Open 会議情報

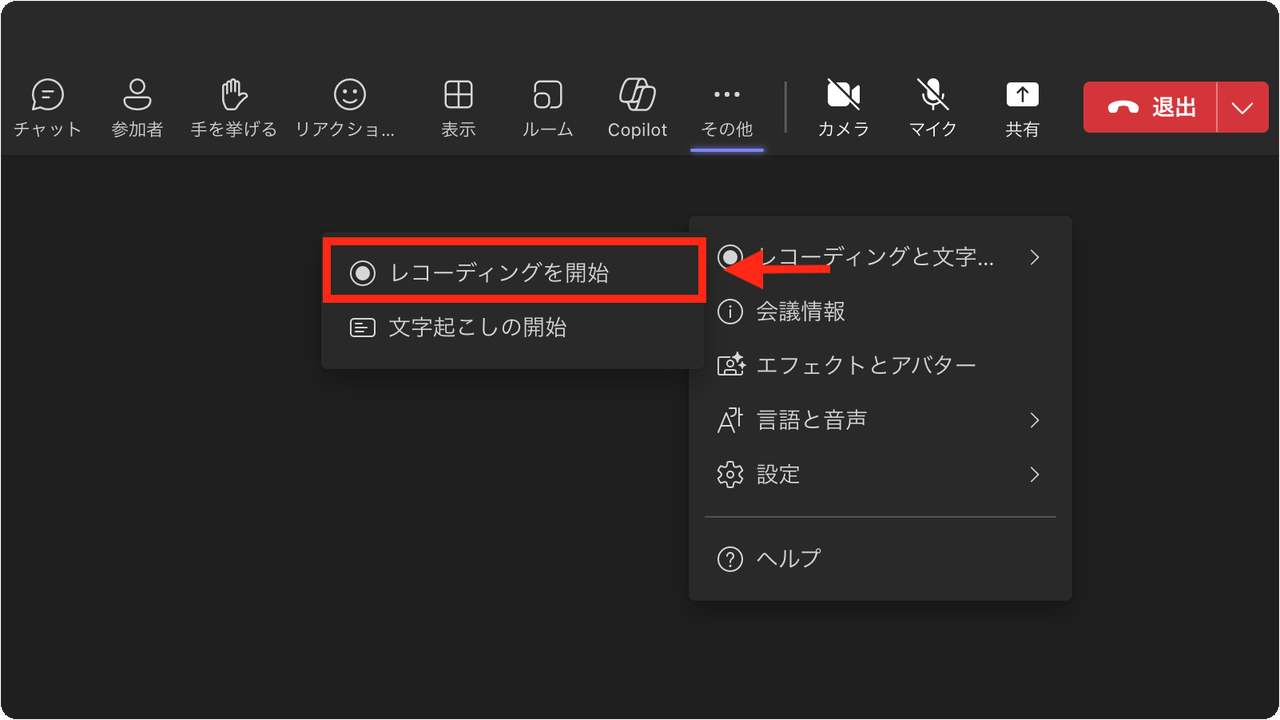[x=880, y=312]
